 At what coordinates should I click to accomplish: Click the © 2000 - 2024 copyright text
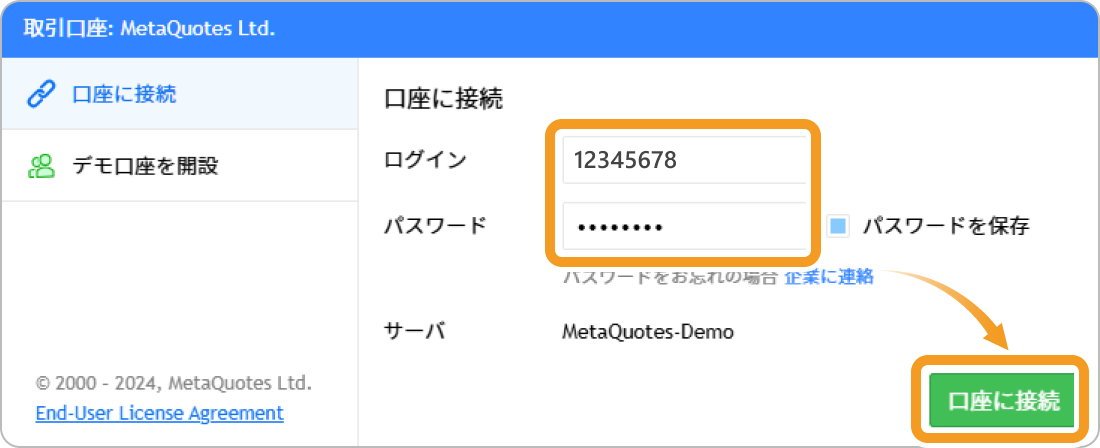tap(174, 383)
